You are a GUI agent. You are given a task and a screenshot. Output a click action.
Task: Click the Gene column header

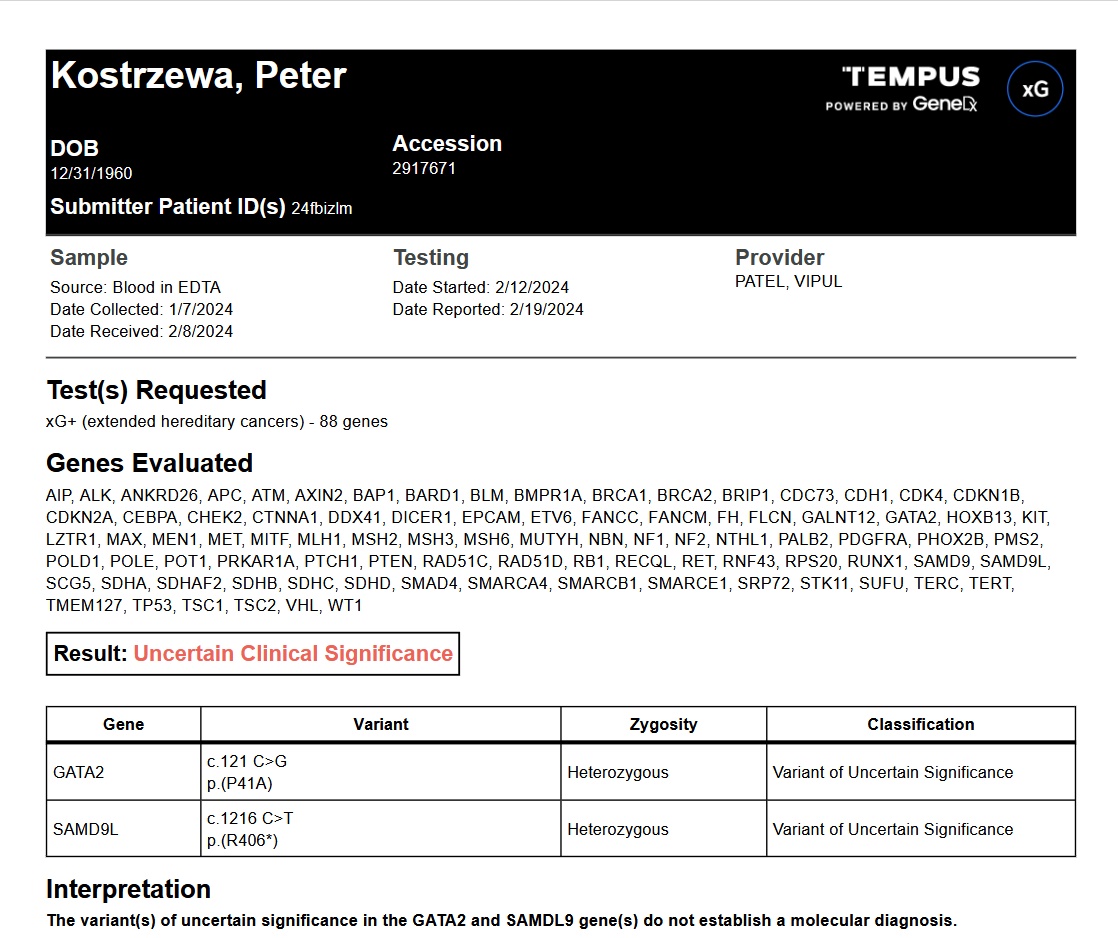coord(123,723)
